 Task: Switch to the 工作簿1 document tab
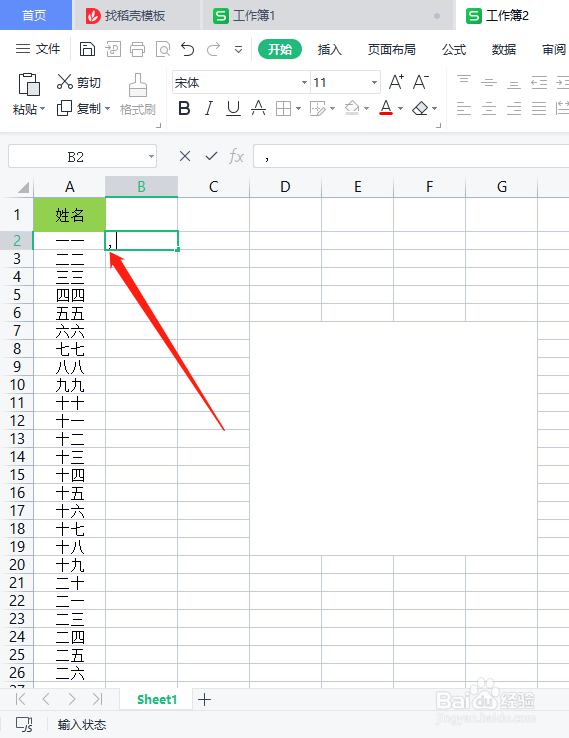327,16
